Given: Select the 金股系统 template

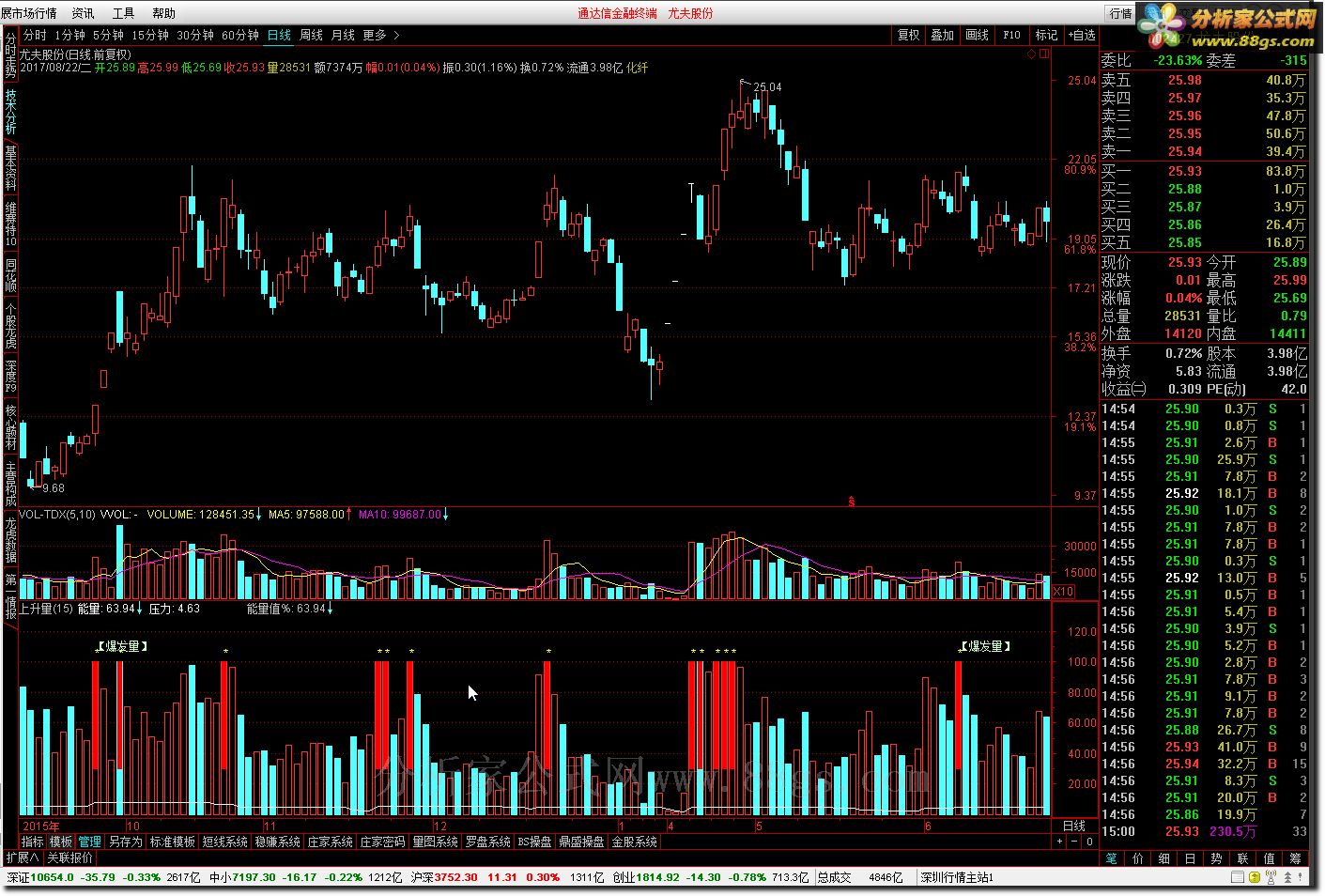Looking at the screenshot, I should [634, 842].
